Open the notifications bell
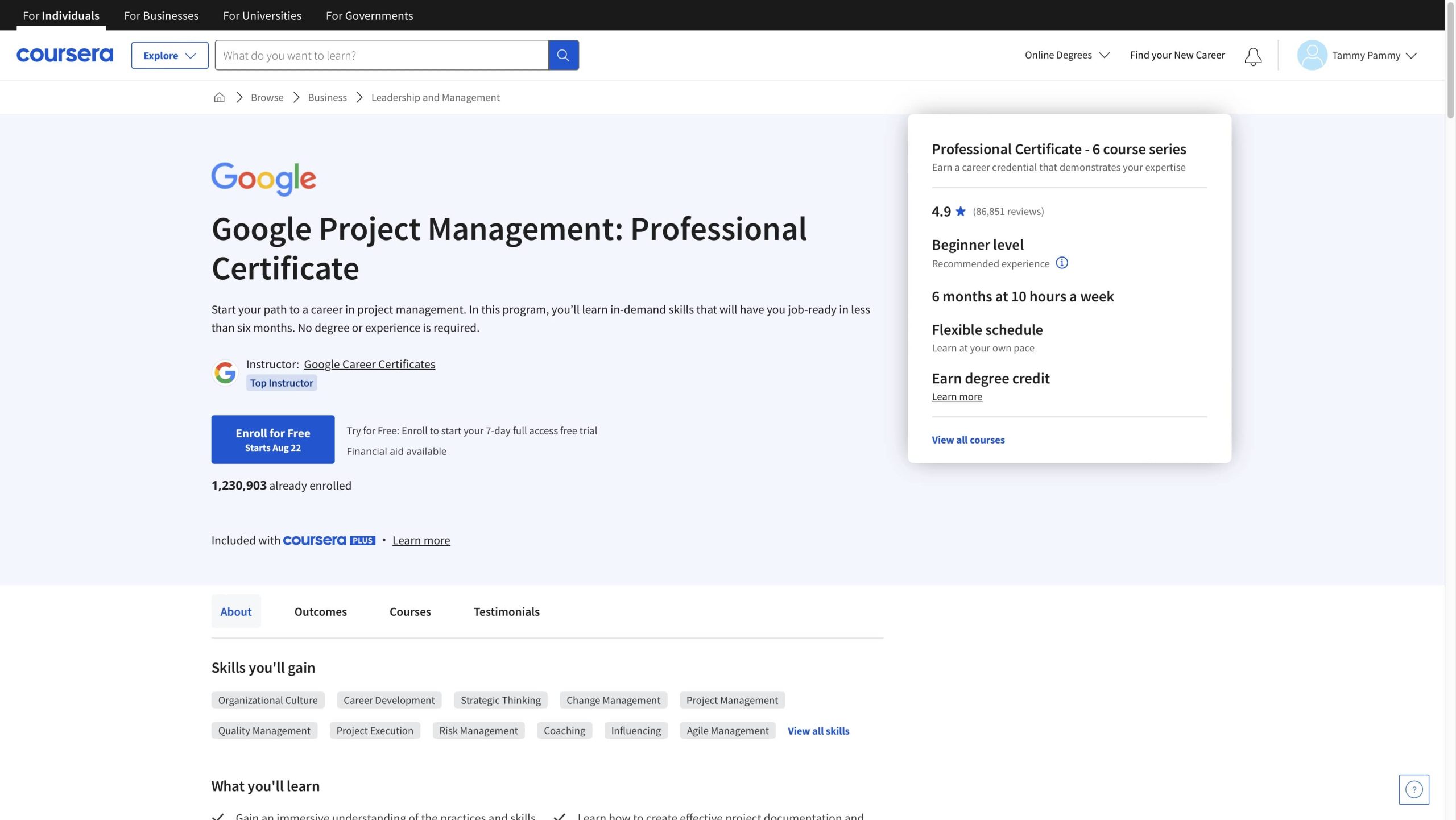Viewport: 1456px width, 820px height. (x=1252, y=56)
